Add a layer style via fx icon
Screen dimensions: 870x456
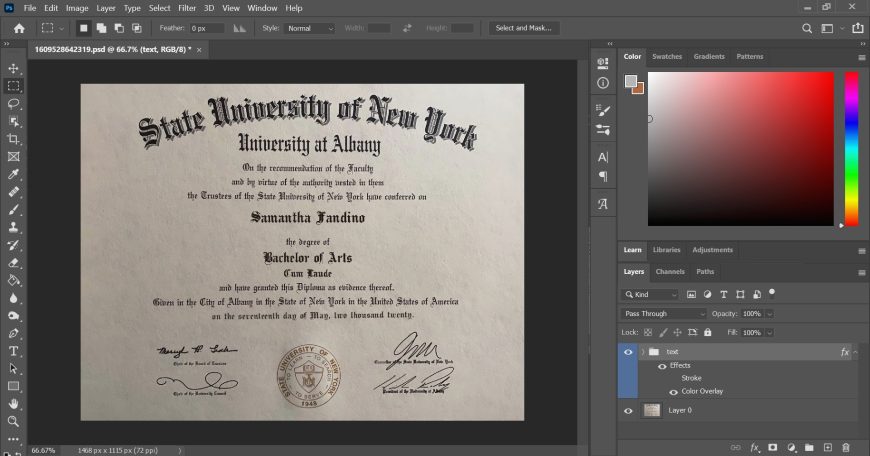(x=755, y=447)
